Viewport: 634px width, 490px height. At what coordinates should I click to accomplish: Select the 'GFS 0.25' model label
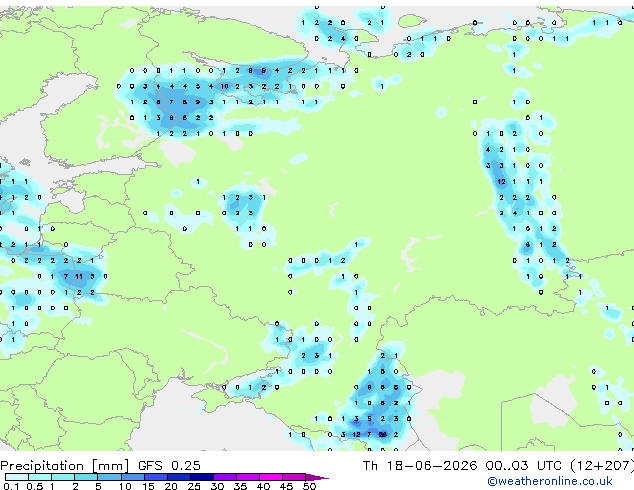coord(169,466)
